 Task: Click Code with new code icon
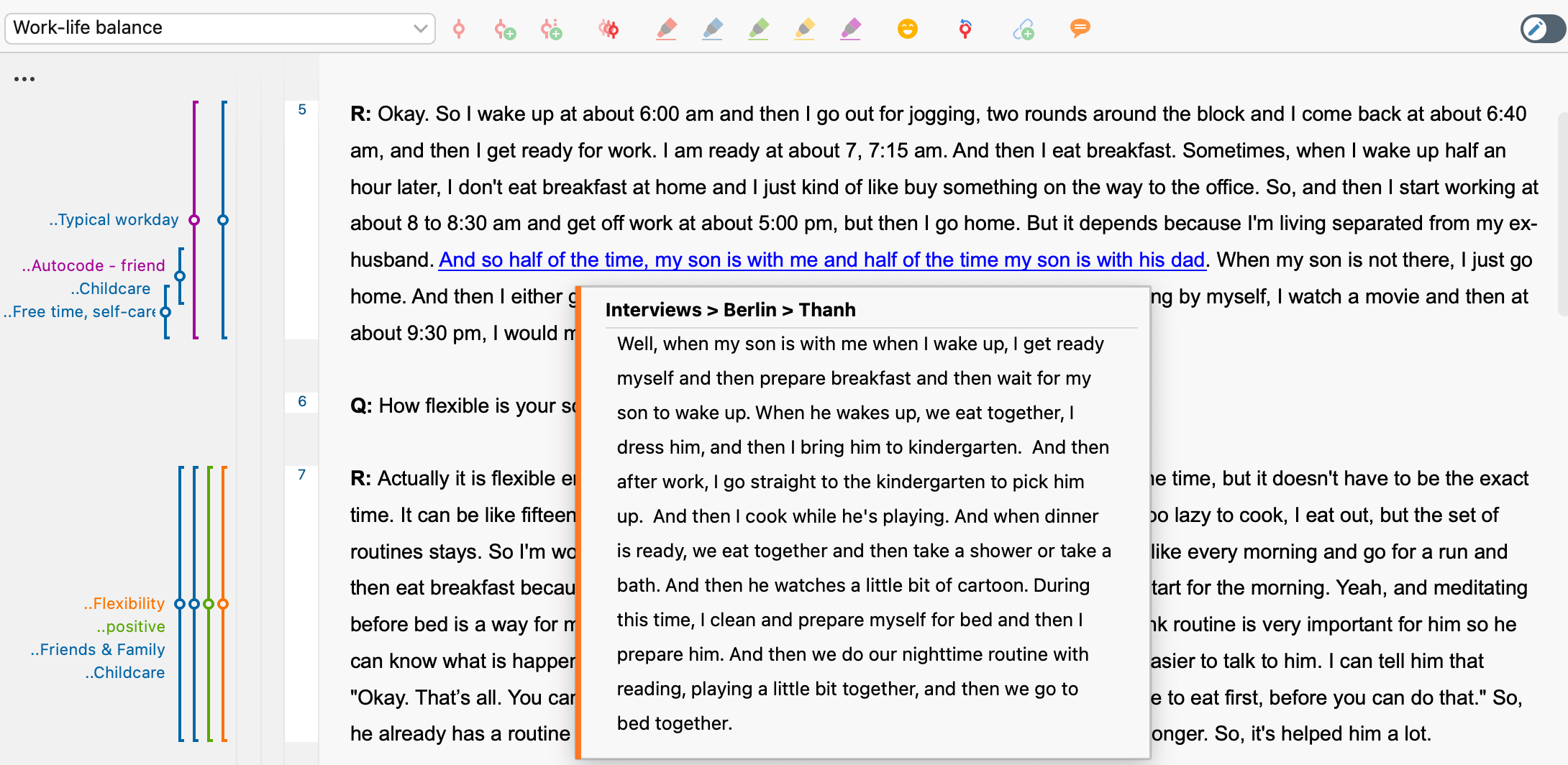(x=505, y=29)
